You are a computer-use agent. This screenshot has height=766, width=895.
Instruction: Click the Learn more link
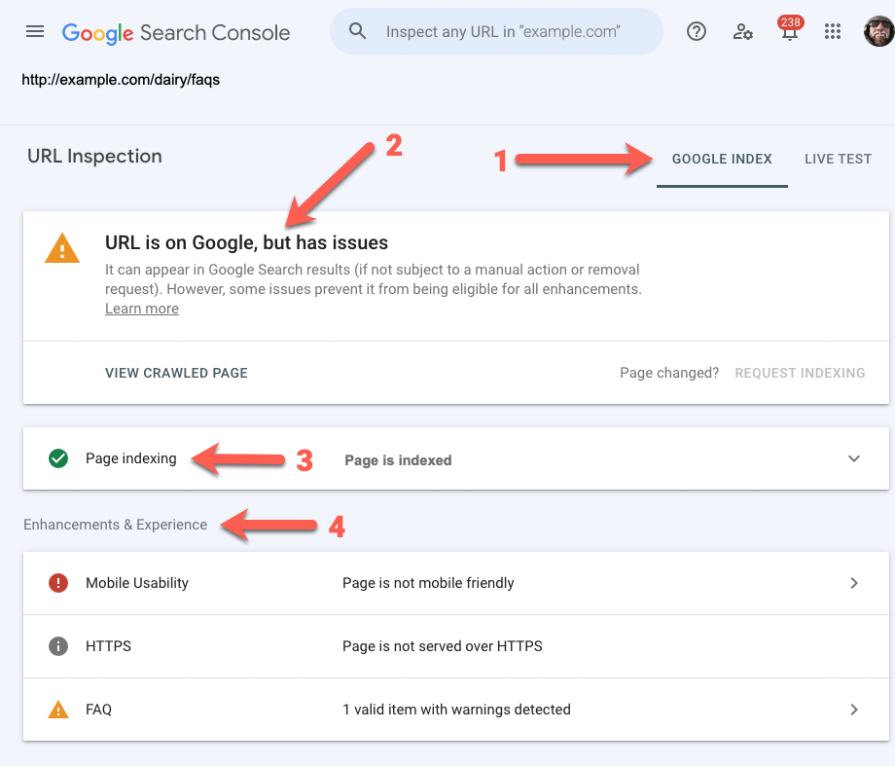click(142, 309)
